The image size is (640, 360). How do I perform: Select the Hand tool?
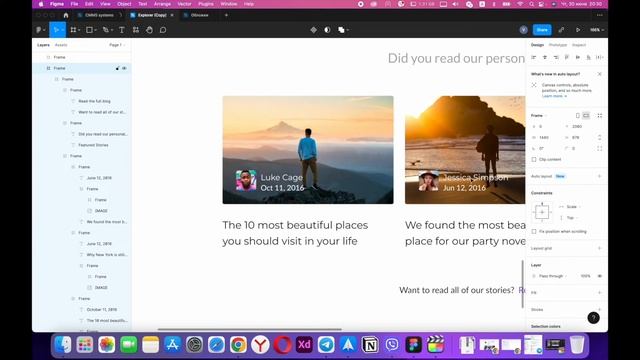pos(149,30)
